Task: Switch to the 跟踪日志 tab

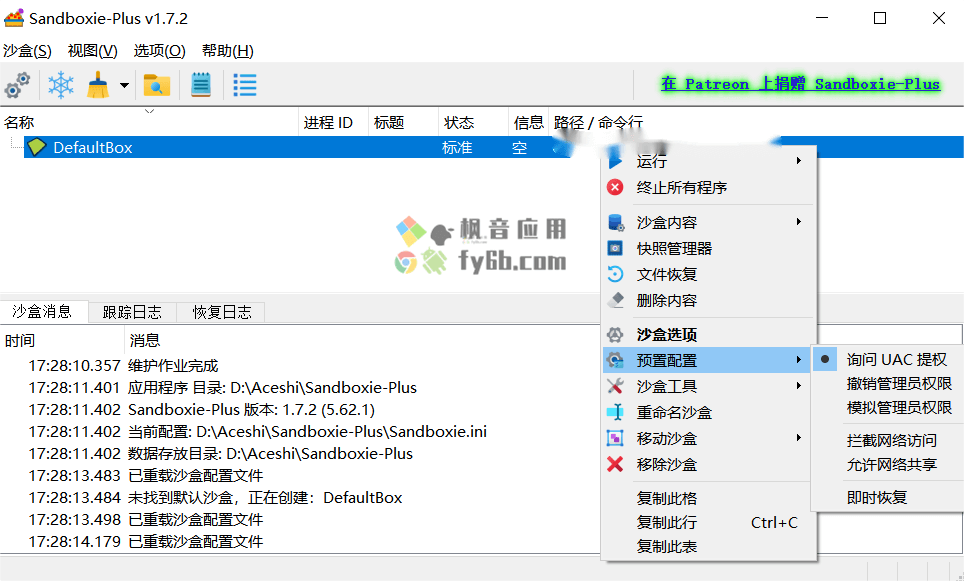Action: (x=132, y=312)
